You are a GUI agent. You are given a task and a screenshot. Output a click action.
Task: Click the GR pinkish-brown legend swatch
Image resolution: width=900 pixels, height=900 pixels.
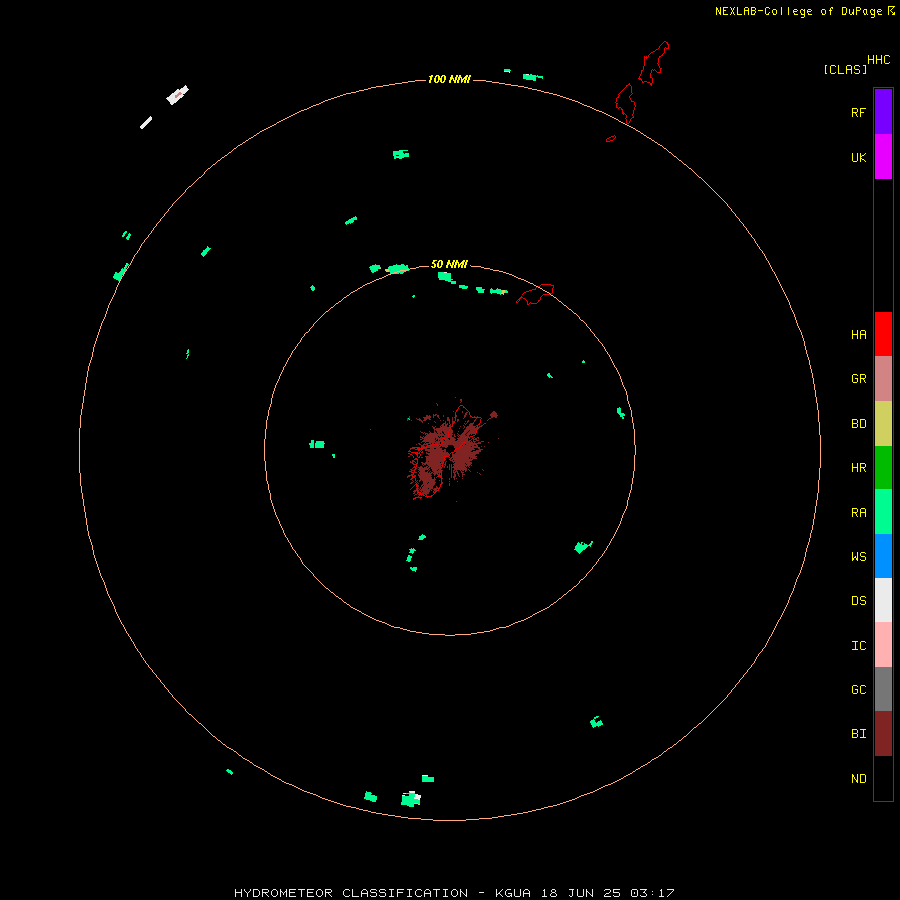click(883, 379)
